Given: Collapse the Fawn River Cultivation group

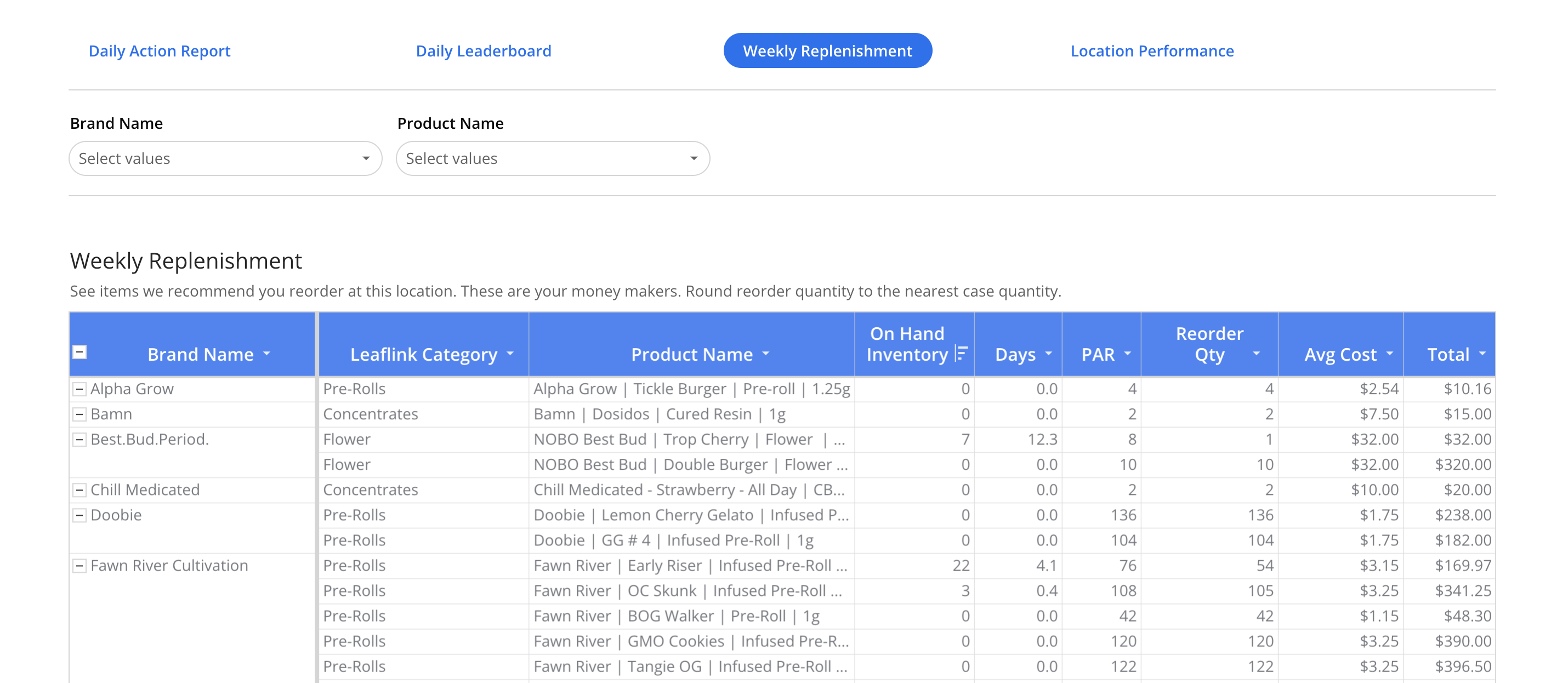Looking at the screenshot, I should coord(79,566).
